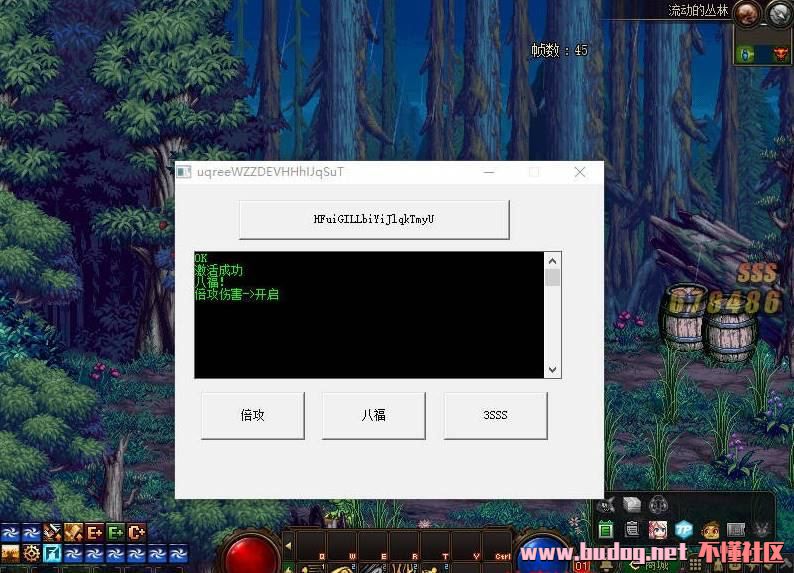Click the blue TP hexagon icon

tap(684, 529)
